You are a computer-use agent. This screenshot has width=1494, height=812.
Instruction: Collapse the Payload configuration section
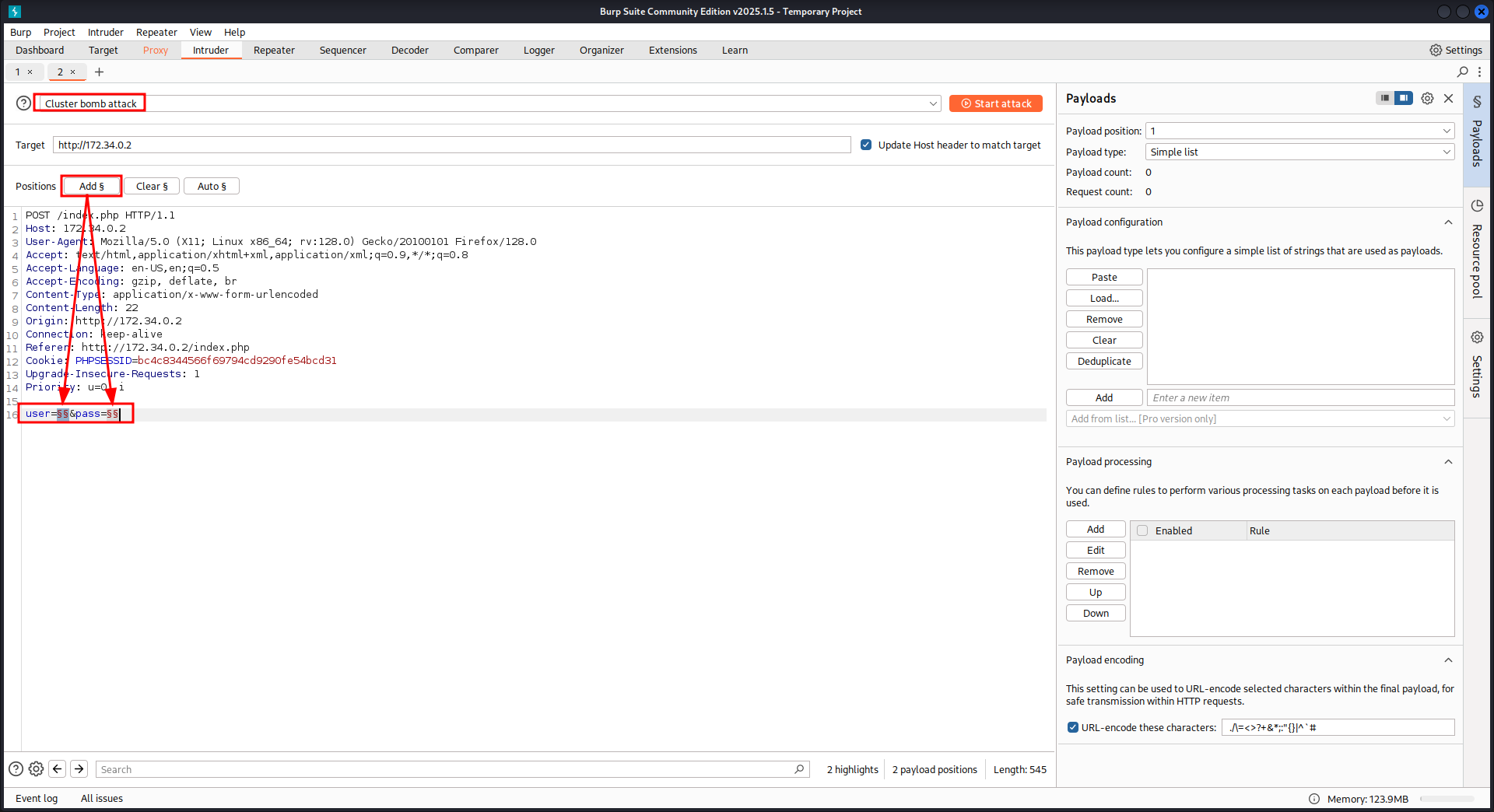(1448, 222)
